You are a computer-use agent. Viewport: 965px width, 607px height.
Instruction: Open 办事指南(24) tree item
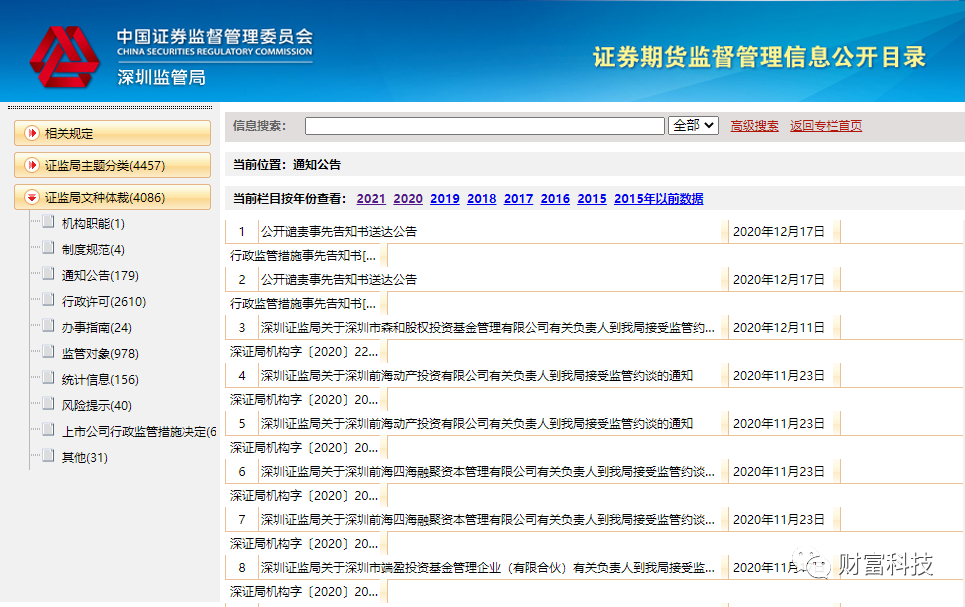pyautogui.click(x=97, y=328)
